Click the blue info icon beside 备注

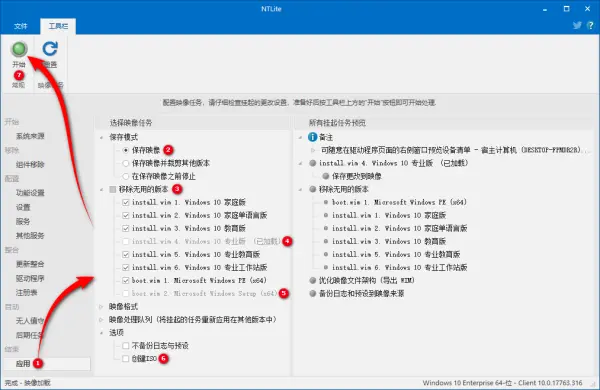coord(312,137)
